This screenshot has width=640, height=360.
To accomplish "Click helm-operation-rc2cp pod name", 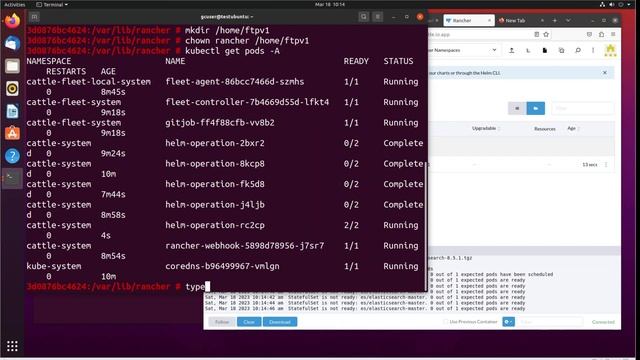I will point(215,225).
